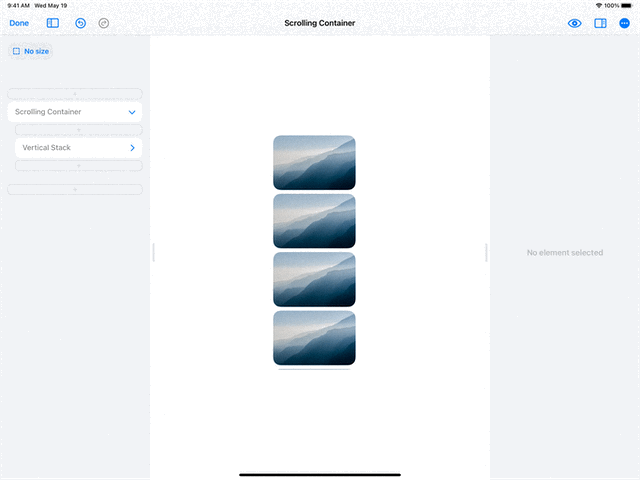Click the right canvas resize handle
Image resolution: width=640 pixels, height=480 pixels.
tap(486, 252)
